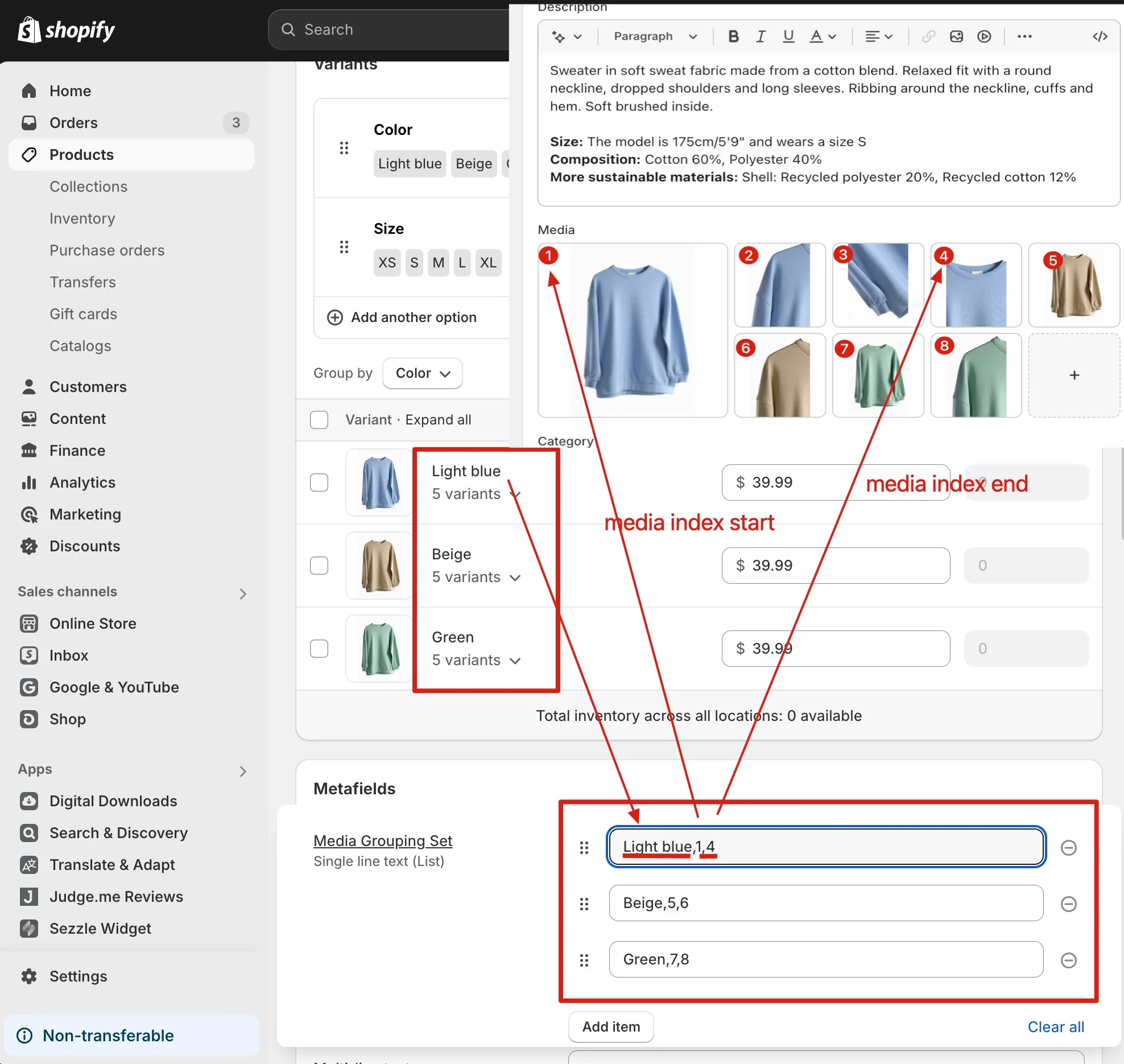The width and height of the screenshot is (1124, 1064).
Task: Click the Green row price field
Action: 836,649
